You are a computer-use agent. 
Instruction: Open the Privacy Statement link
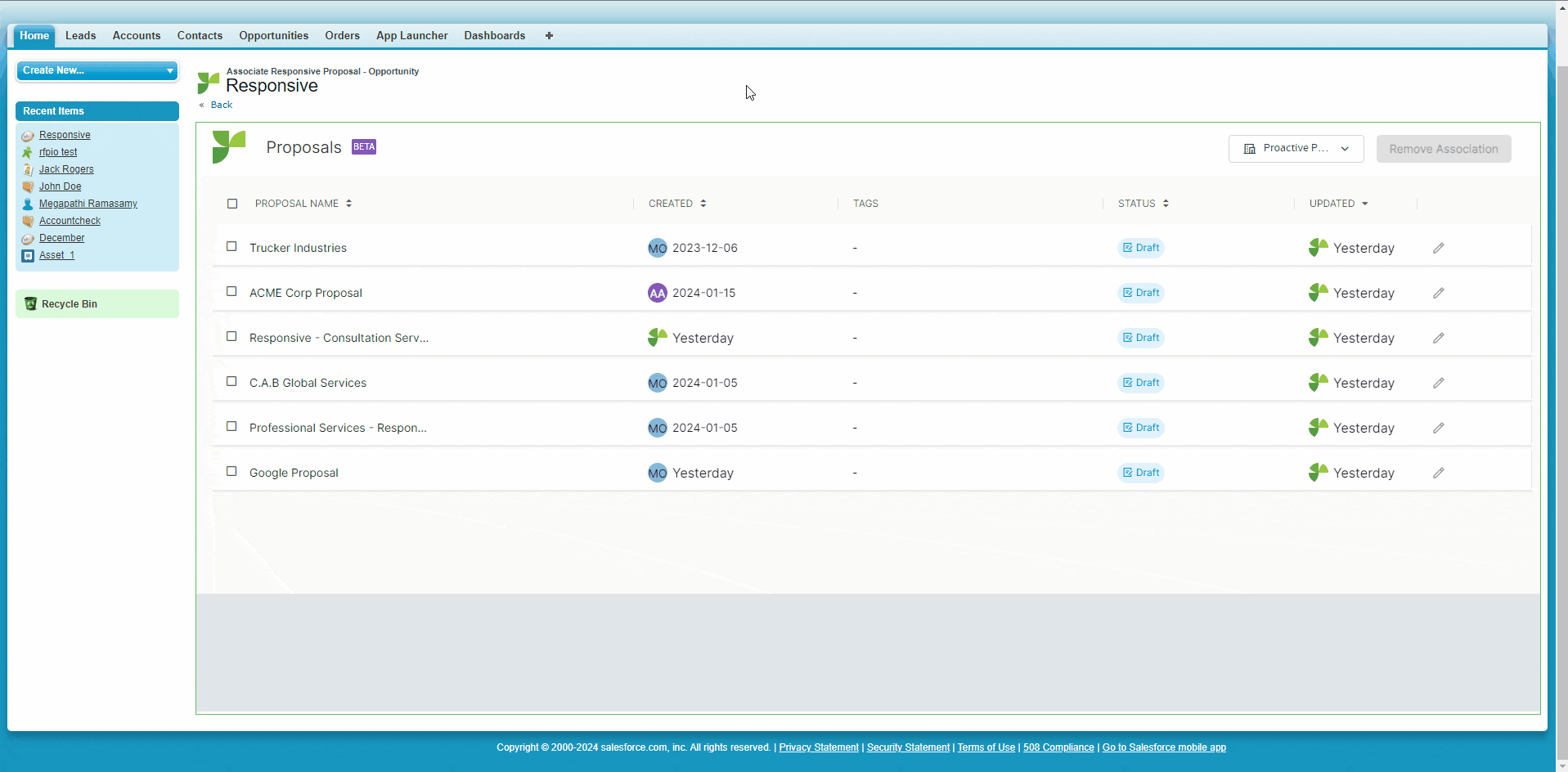(x=819, y=747)
